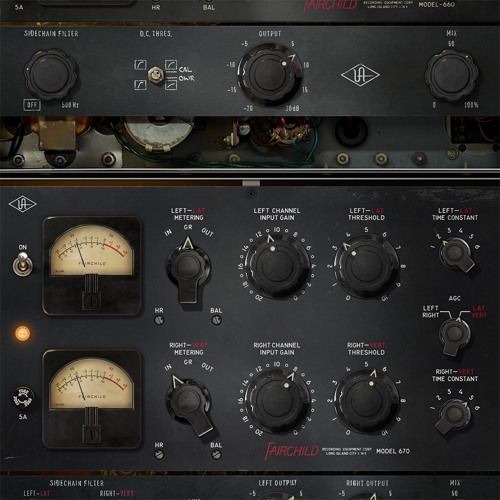Click the 5A fuse holder cap
The height and width of the screenshot is (500, 500).
coord(23,398)
